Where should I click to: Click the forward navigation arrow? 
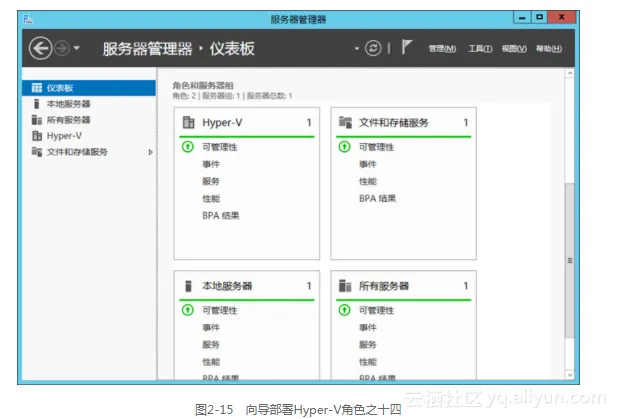(62, 48)
